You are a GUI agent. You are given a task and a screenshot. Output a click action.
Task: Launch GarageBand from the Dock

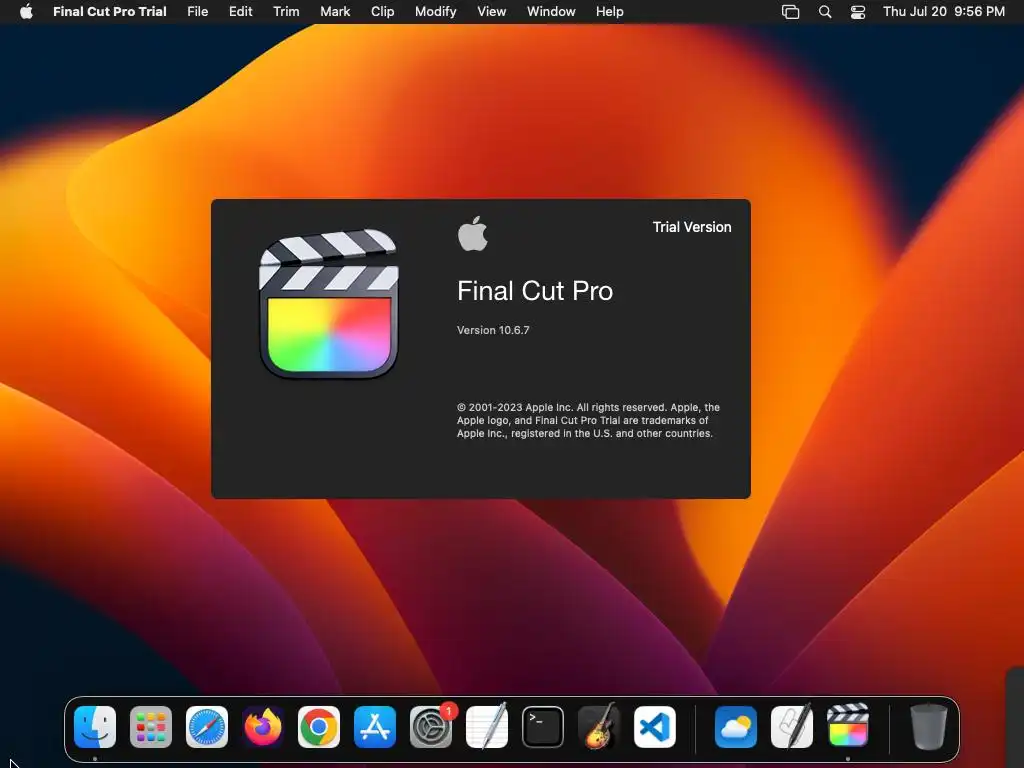click(x=599, y=727)
